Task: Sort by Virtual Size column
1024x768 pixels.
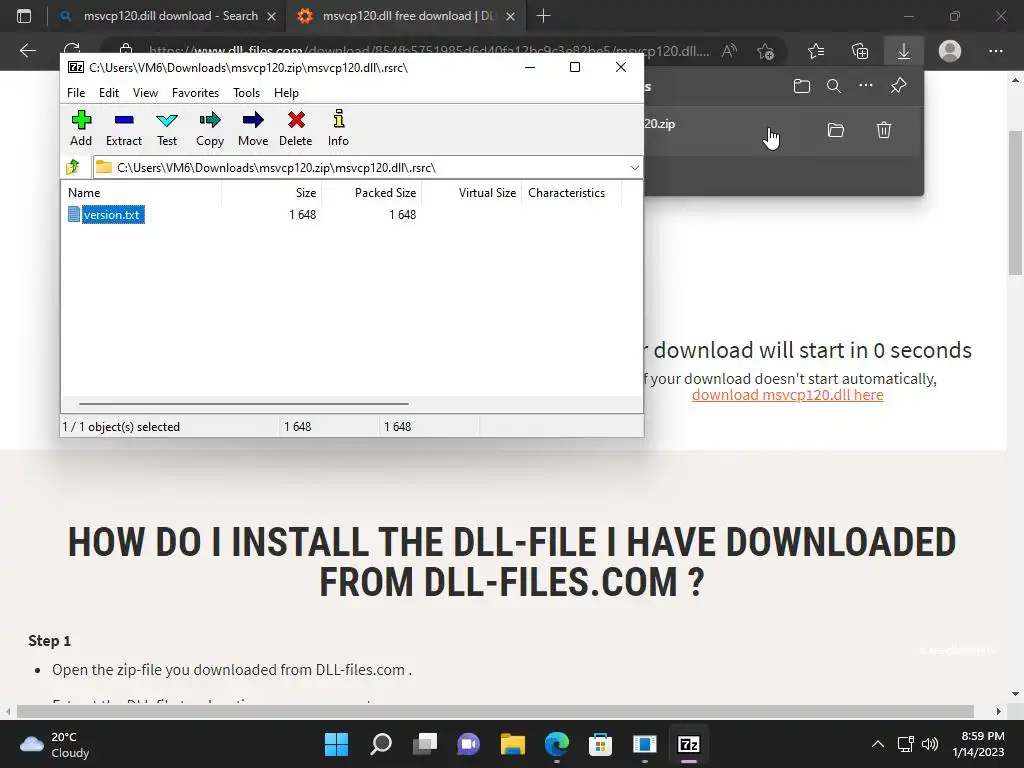Action: click(x=472, y=193)
